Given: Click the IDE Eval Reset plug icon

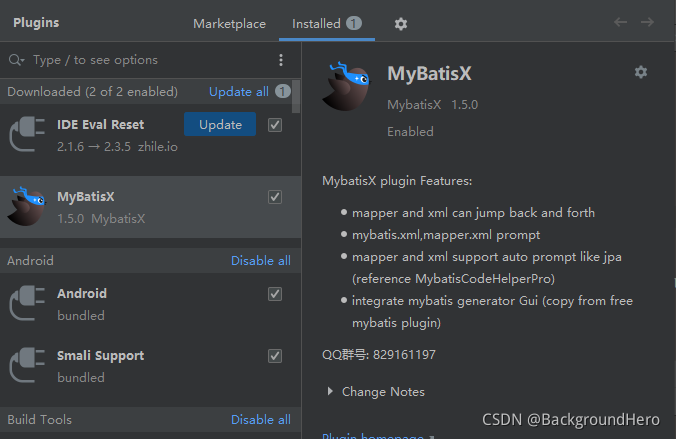Looking at the screenshot, I should [x=27, y=134].
